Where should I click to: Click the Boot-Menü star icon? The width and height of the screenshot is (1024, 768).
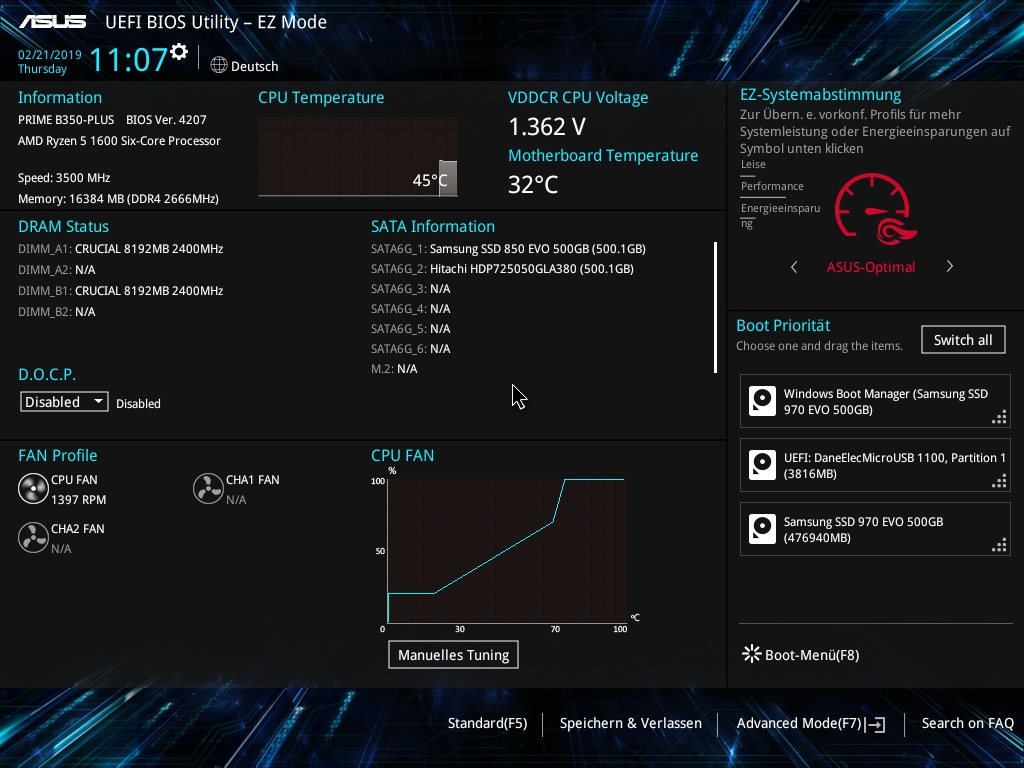tap(752, 654)
